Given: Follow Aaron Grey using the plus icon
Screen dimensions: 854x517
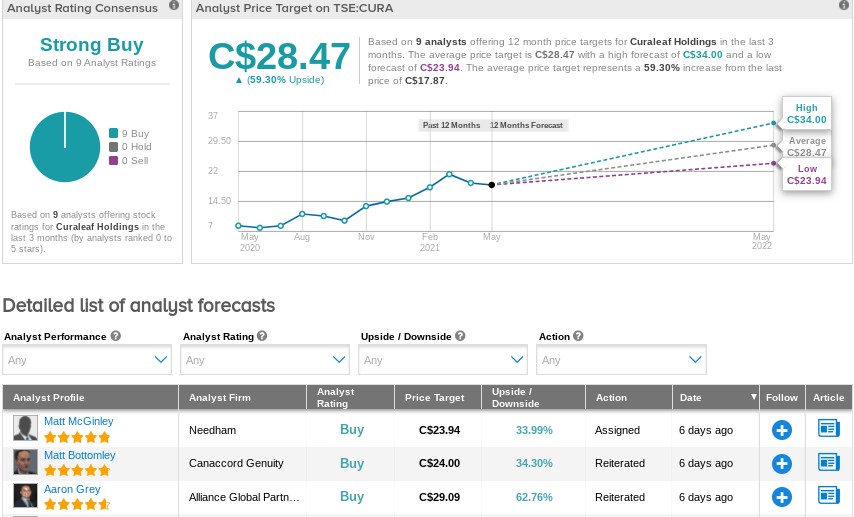Looking at the screenshot, I should 782,497.
